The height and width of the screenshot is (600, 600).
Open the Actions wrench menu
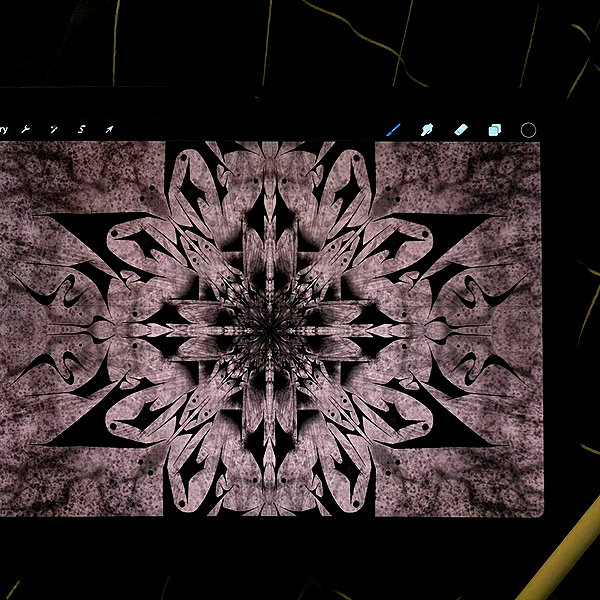point(26,129)
